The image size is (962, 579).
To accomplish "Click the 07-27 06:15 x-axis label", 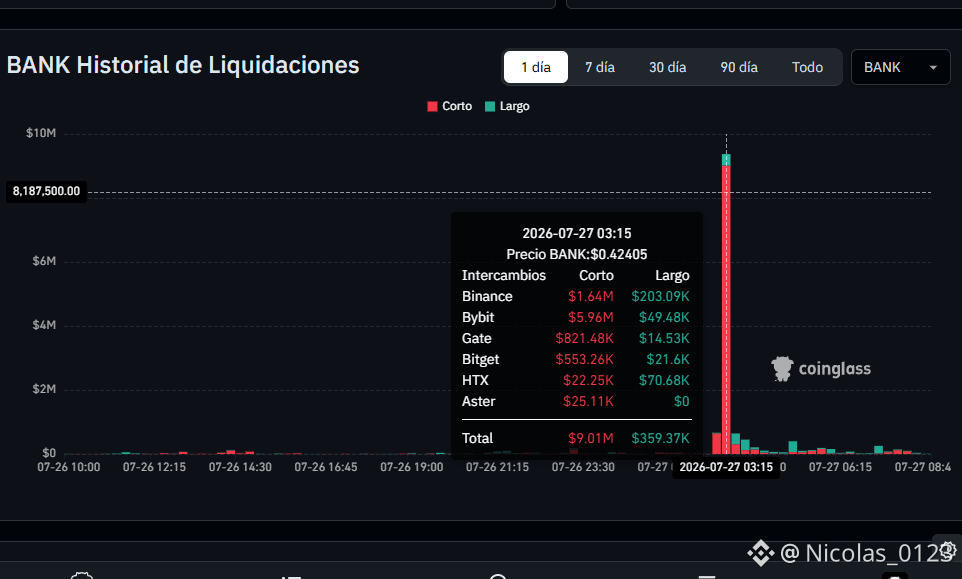I will [x=840, y=467].
